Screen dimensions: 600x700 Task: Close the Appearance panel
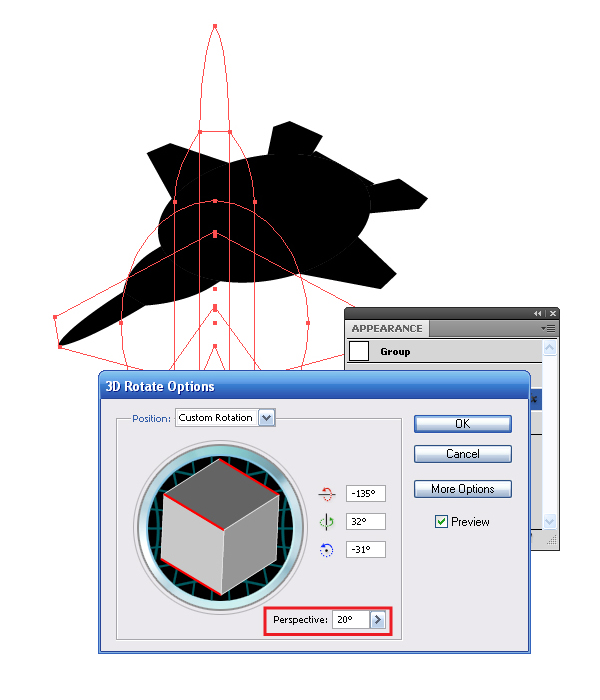(x=553, y=314)
